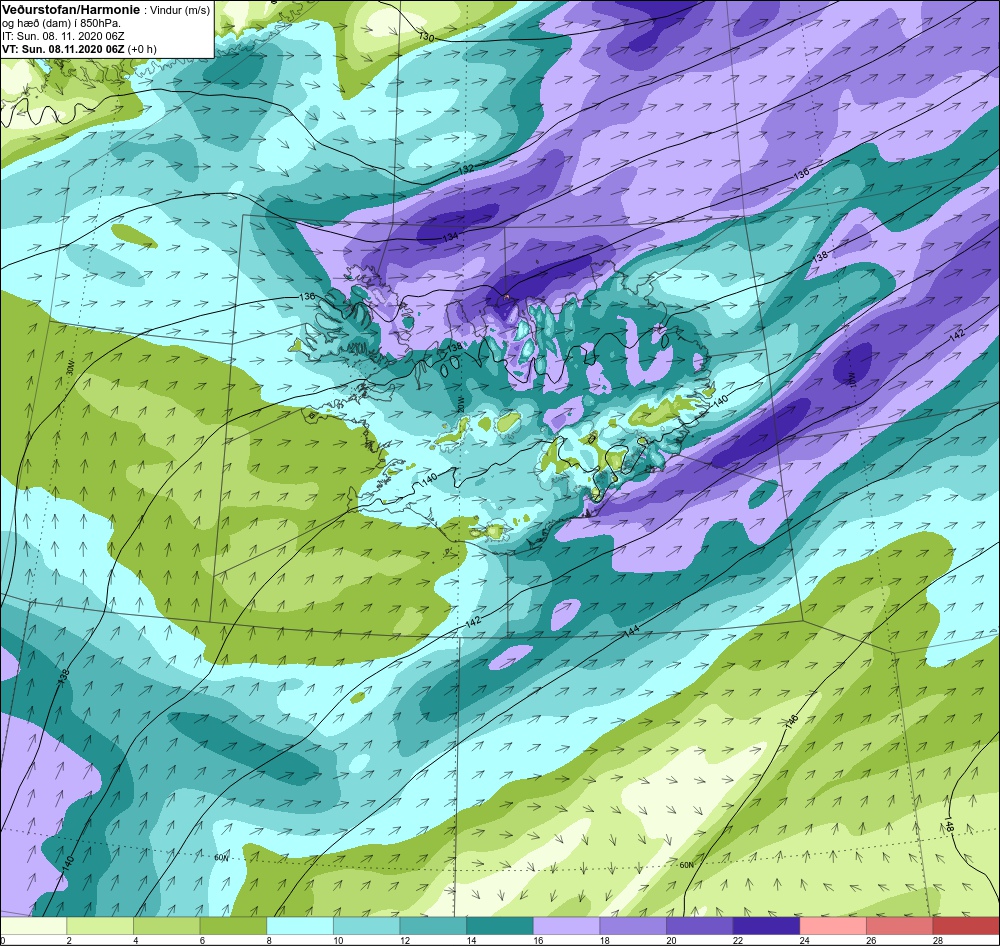Select the '20W' longitude label
This screenshot has height=946, width=1000.
pos(459,404)
